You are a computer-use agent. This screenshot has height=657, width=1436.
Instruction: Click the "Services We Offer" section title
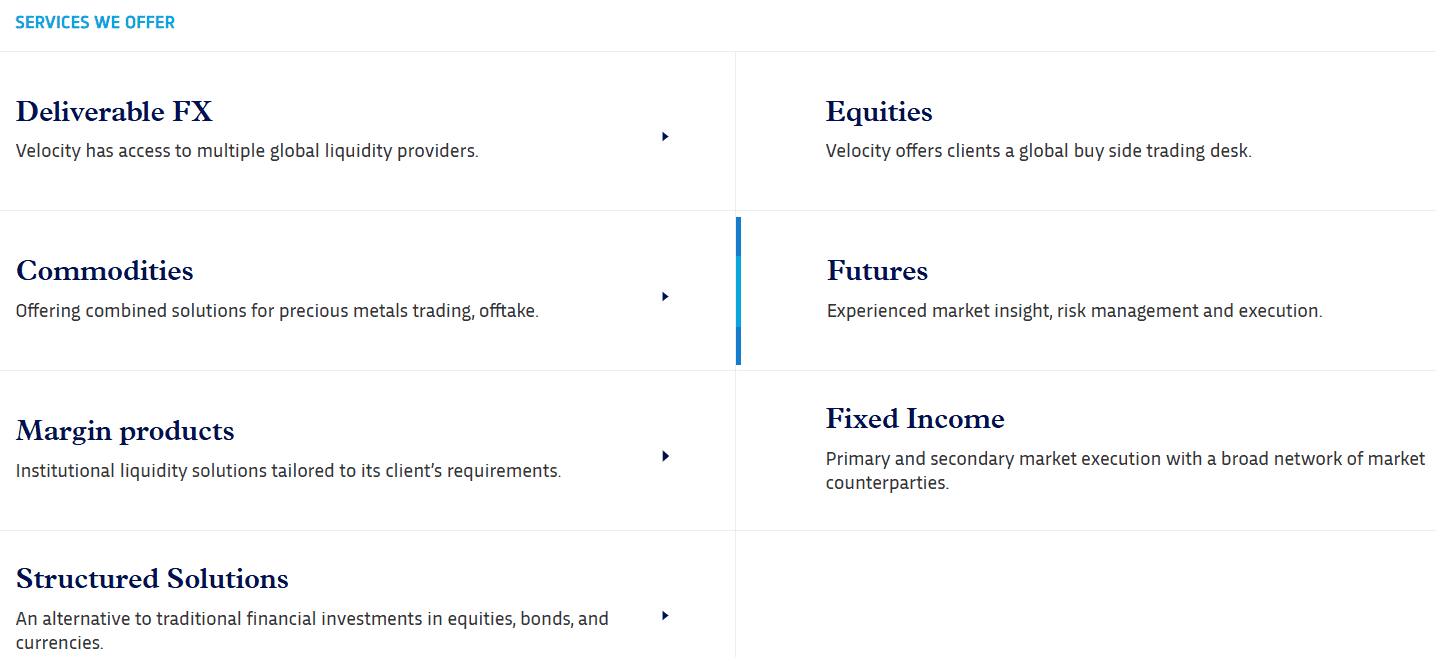tap(95, 22)
